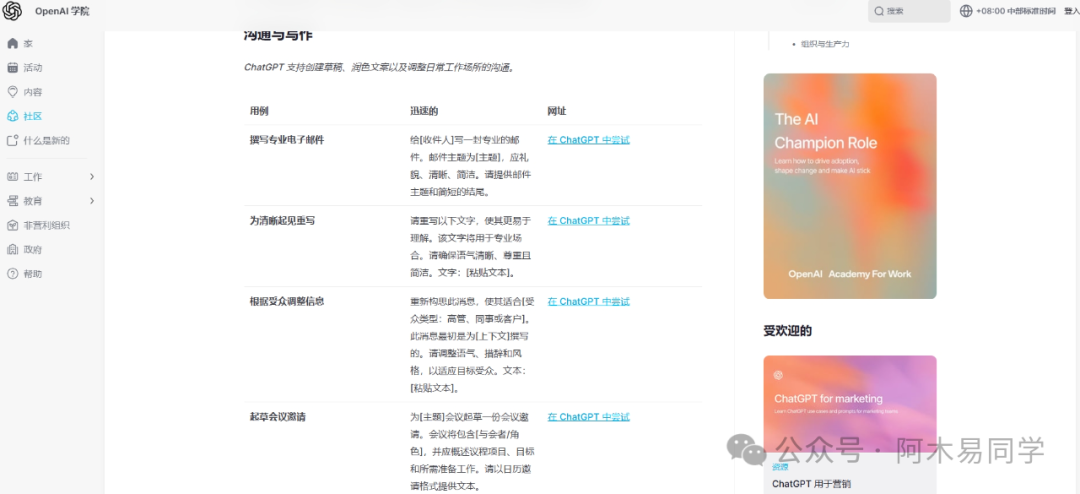Click the 搜索 search field
The height and width of the screenshot is (494, 1080).
click(909, 11)
